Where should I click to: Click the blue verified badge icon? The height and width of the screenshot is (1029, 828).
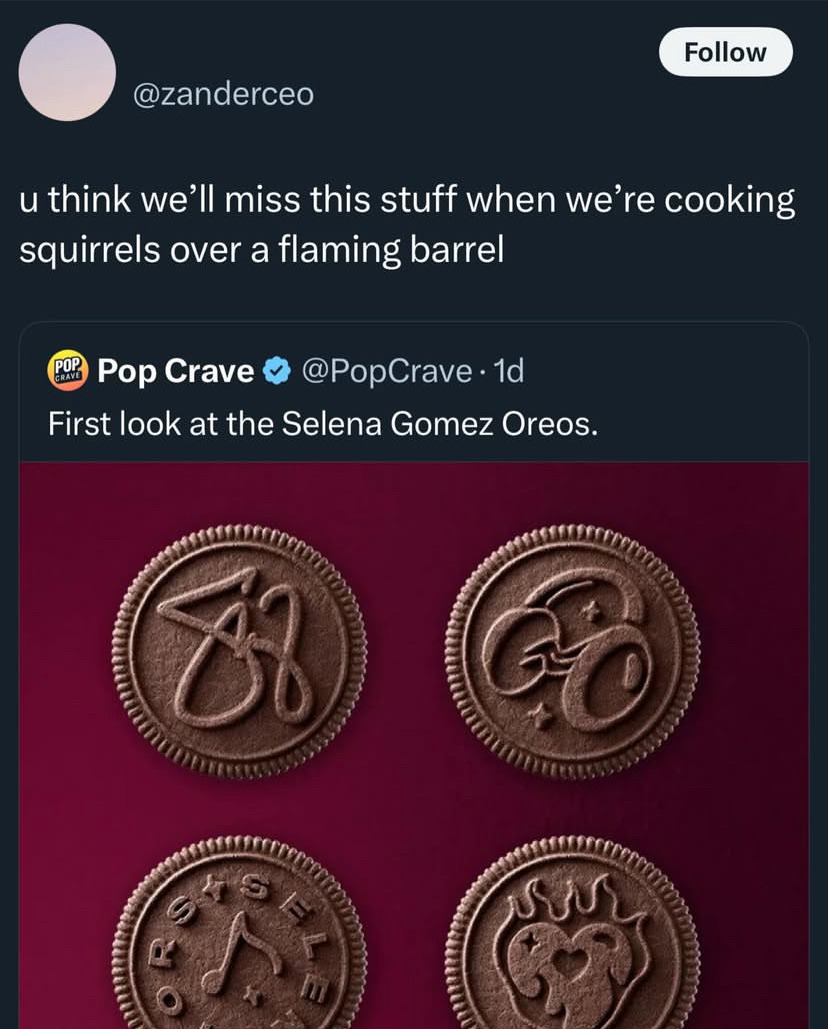pos(276,371)
